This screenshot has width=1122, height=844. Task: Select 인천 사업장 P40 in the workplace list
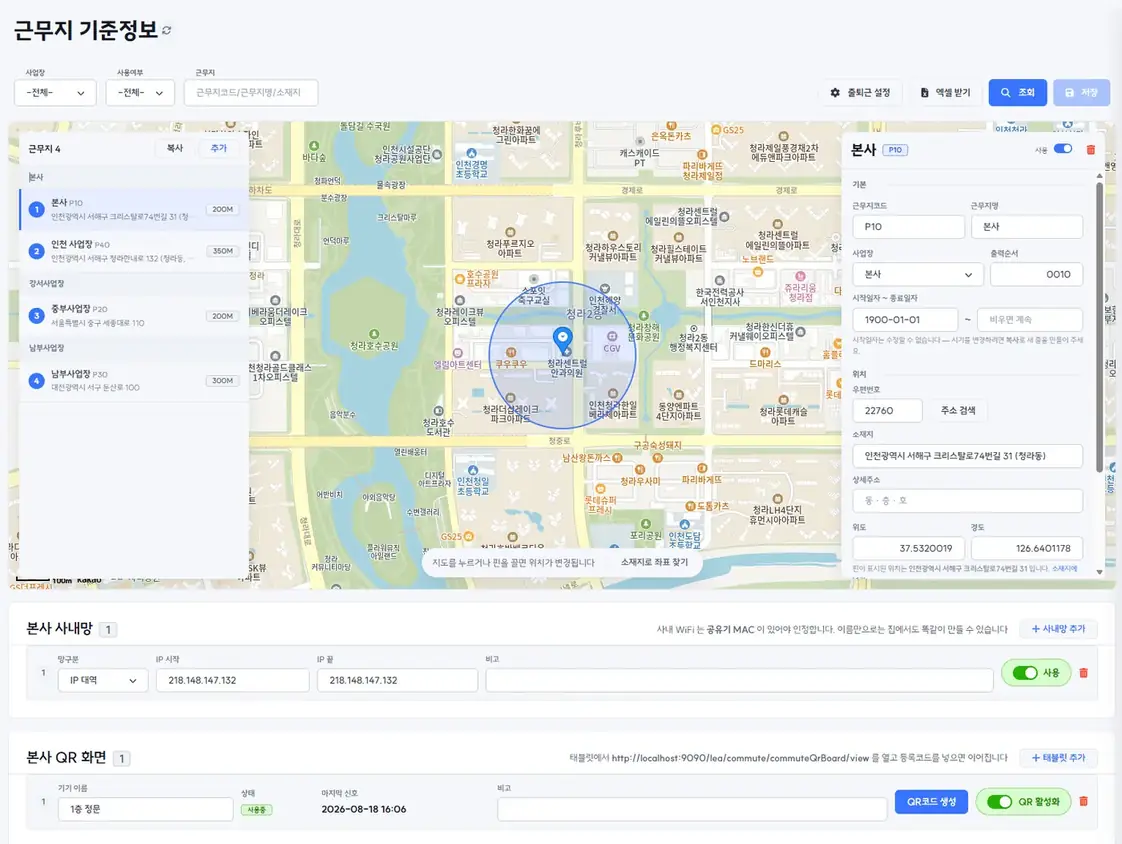(x=134, y=251)
